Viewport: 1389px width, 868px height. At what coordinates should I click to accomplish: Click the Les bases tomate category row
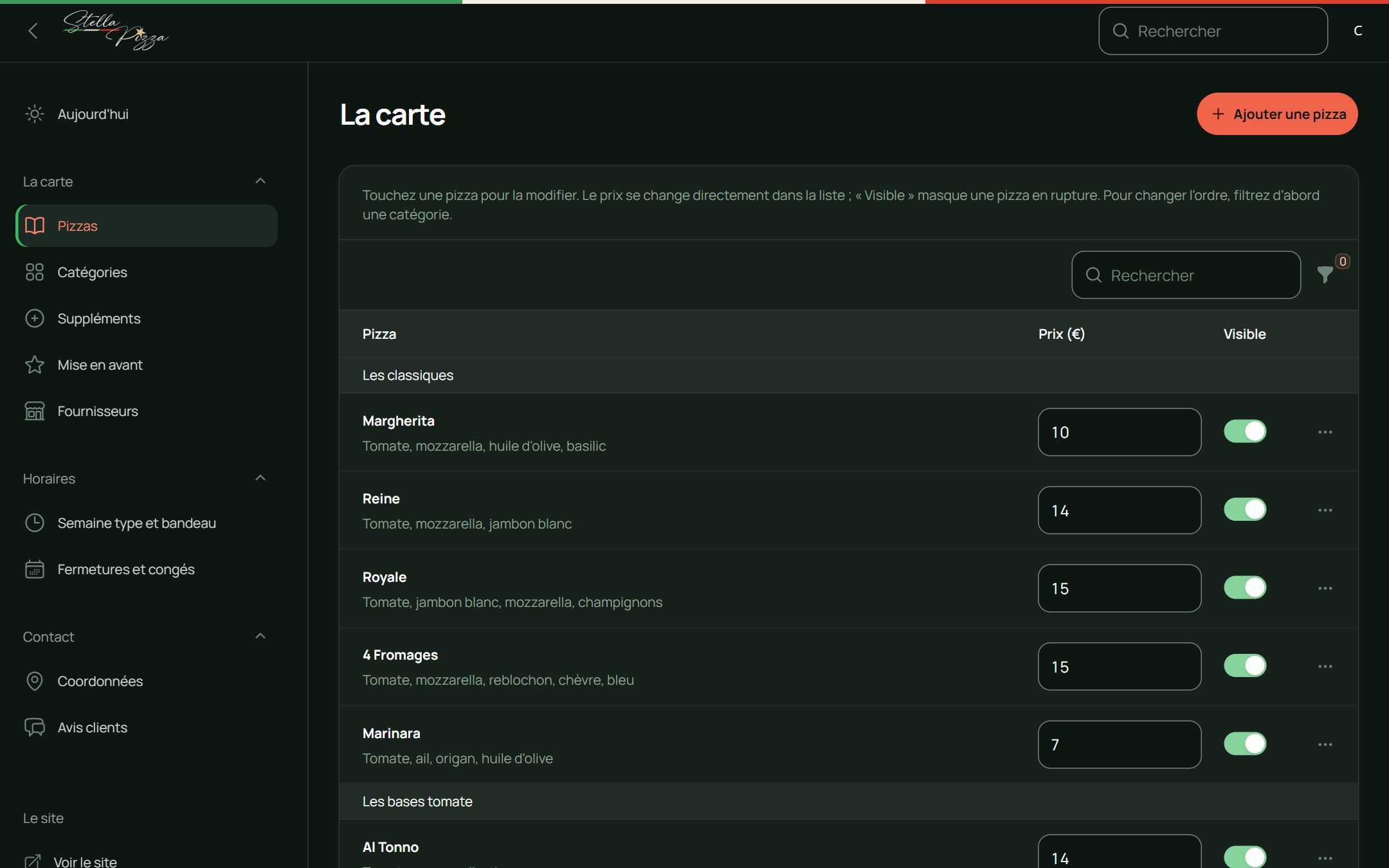pos(848,802)
